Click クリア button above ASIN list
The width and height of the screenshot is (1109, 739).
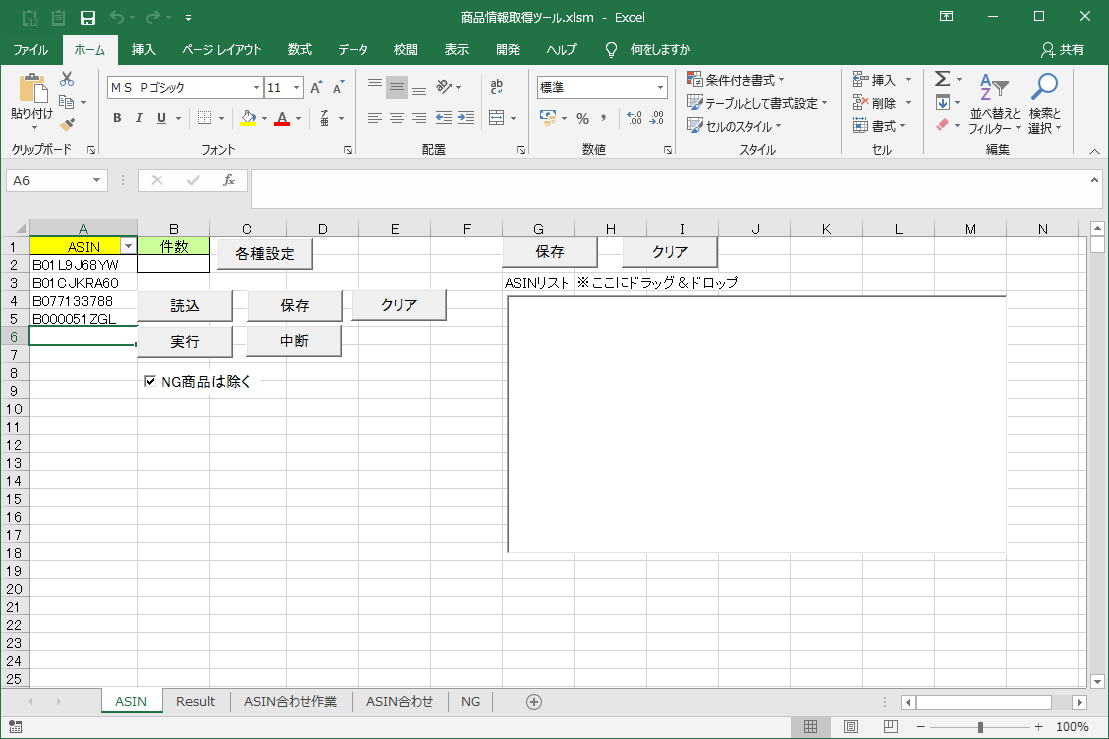coord(670,252)
